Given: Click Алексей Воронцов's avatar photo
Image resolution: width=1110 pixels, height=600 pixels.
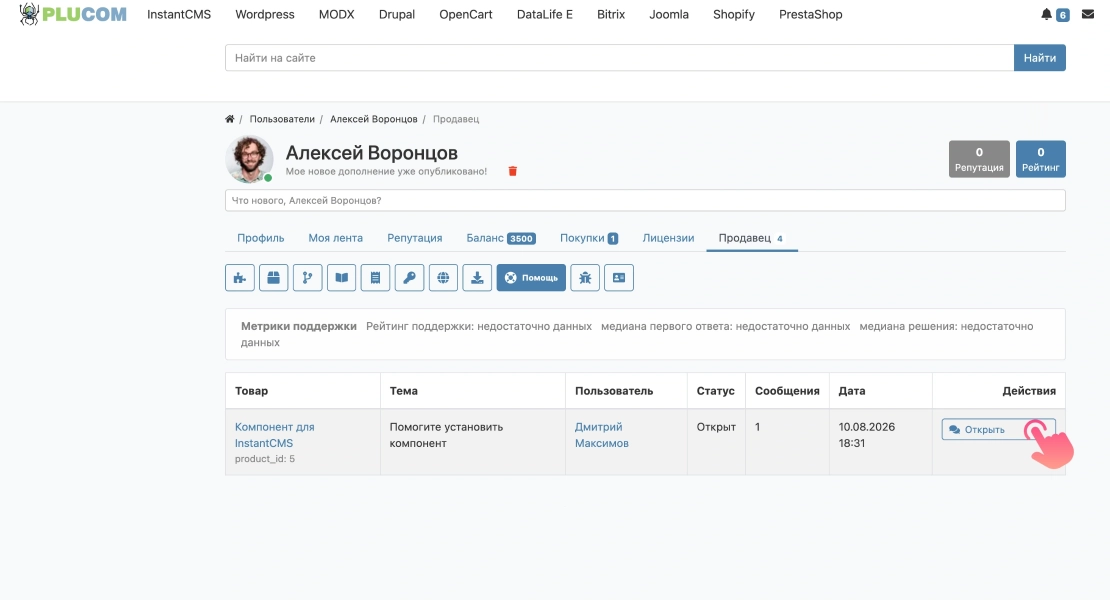Looking at the screenshot, I should click(x=249, y=159).
